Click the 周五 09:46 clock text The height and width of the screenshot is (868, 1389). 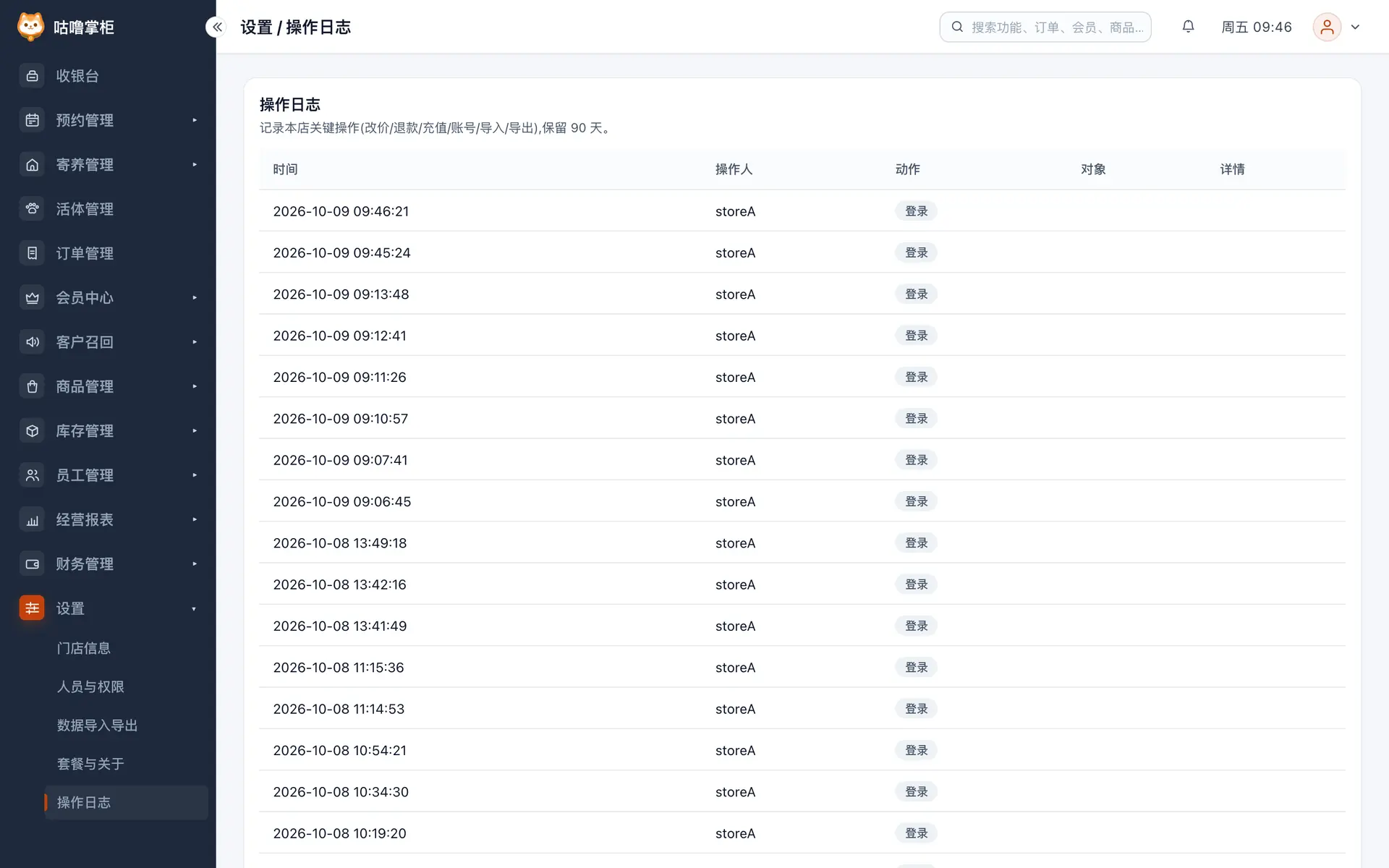coord(1256,27)
